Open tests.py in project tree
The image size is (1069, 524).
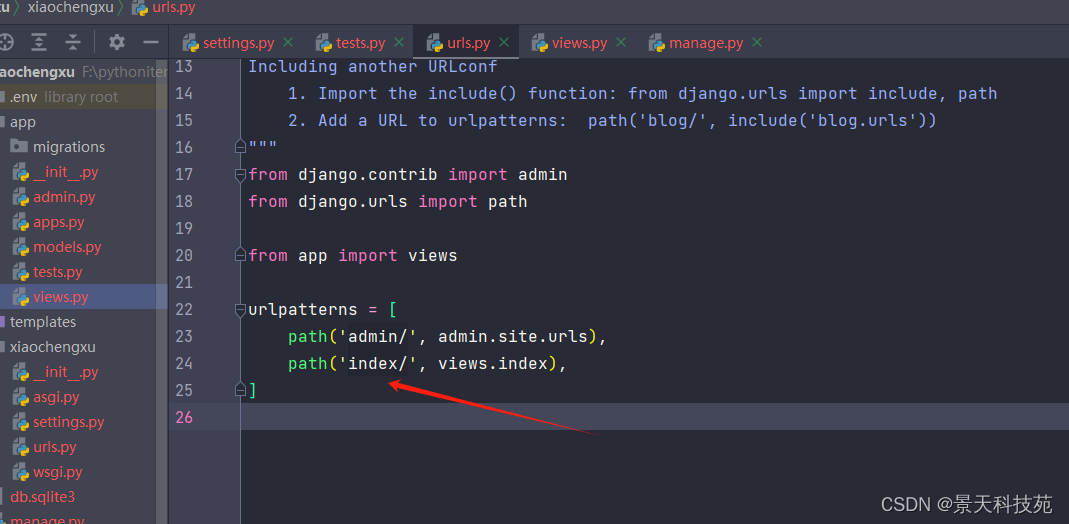(57, 272)
